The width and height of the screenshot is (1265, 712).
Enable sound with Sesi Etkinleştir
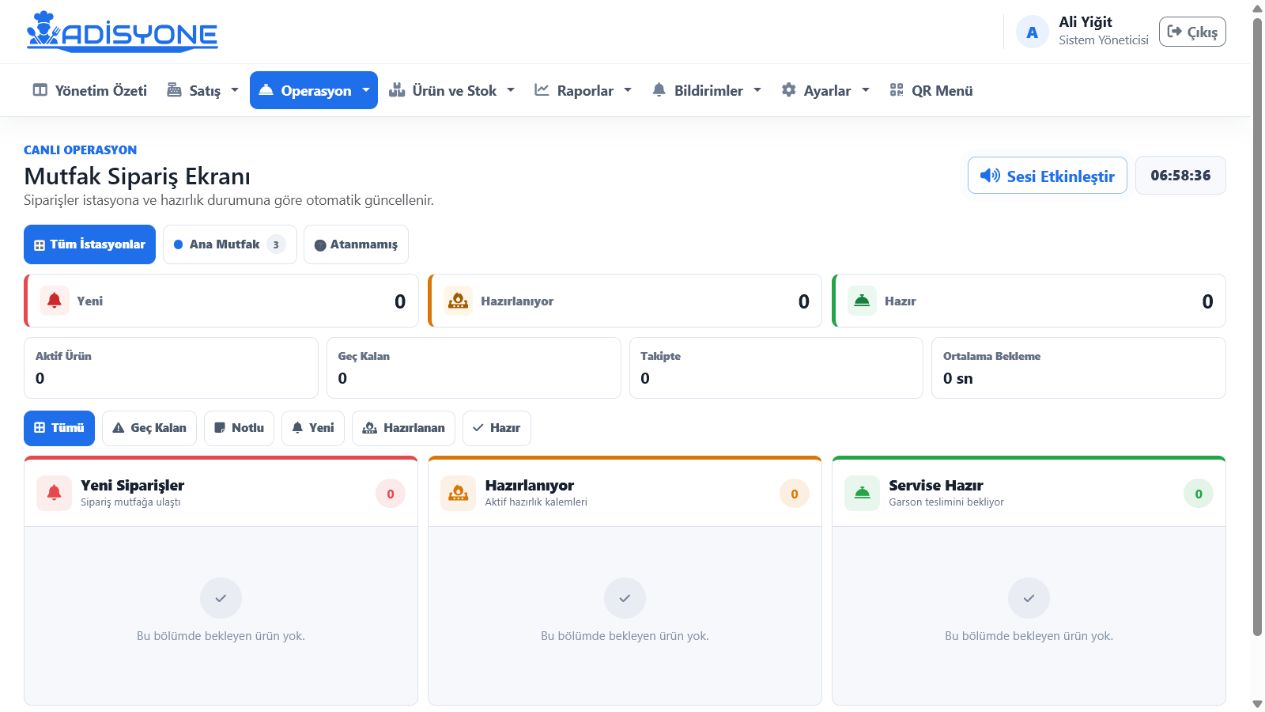(1047, 176)
